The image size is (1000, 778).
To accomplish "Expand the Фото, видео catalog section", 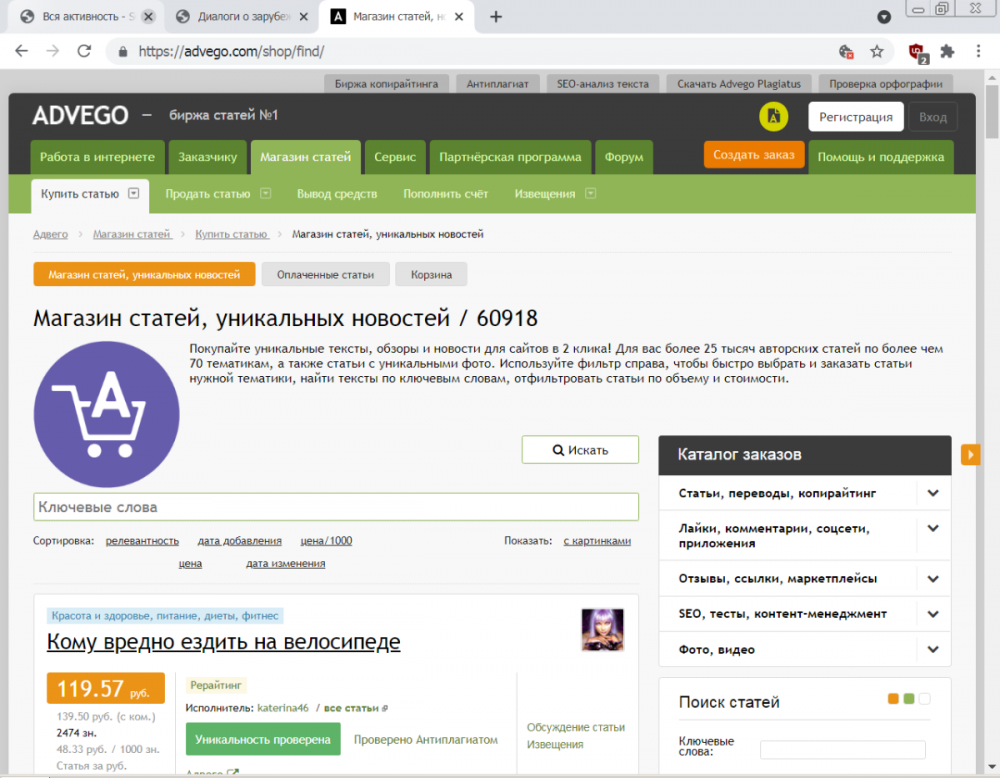I will tap(933, 649).
